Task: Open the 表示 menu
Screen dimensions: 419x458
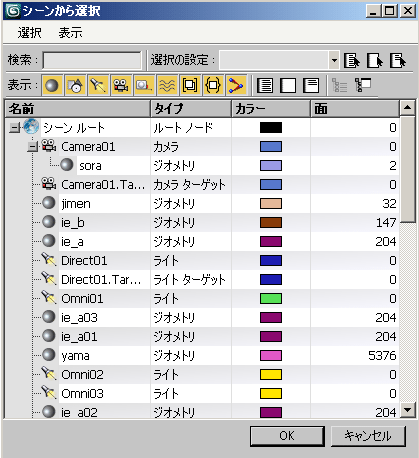Action: point(70,33)
